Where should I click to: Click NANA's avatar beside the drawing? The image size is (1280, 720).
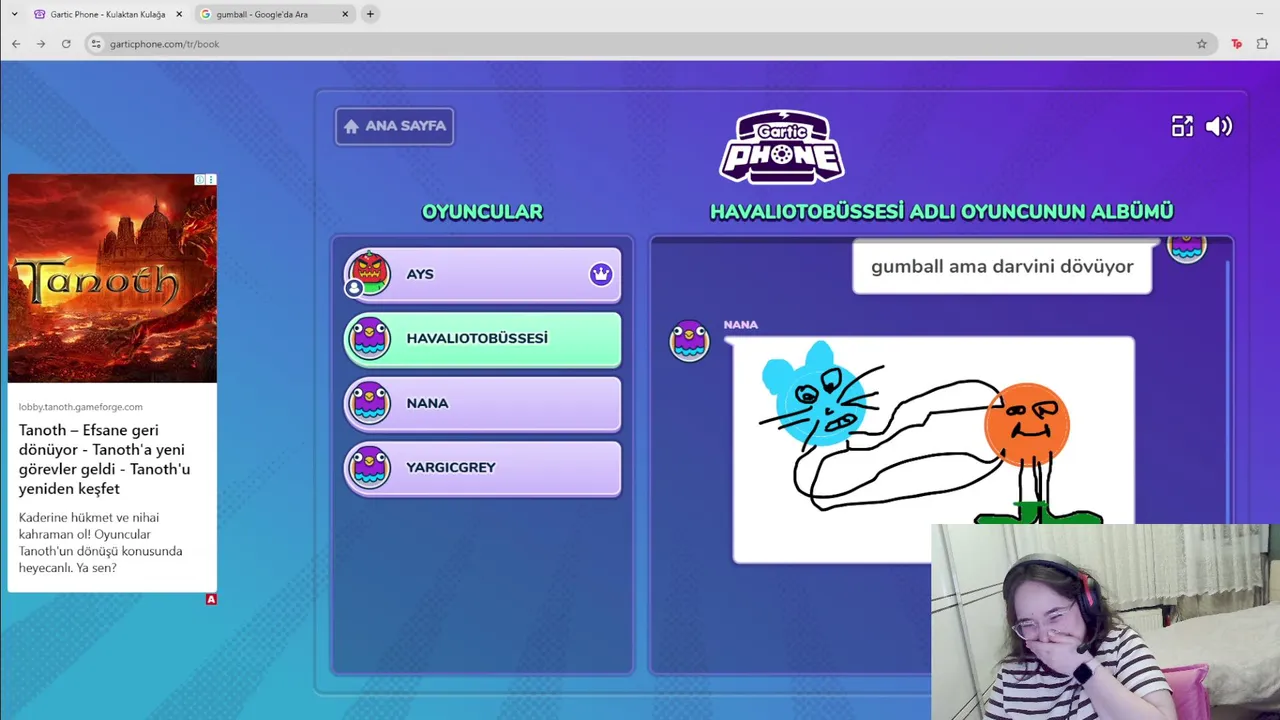click(x=689, y=340)
